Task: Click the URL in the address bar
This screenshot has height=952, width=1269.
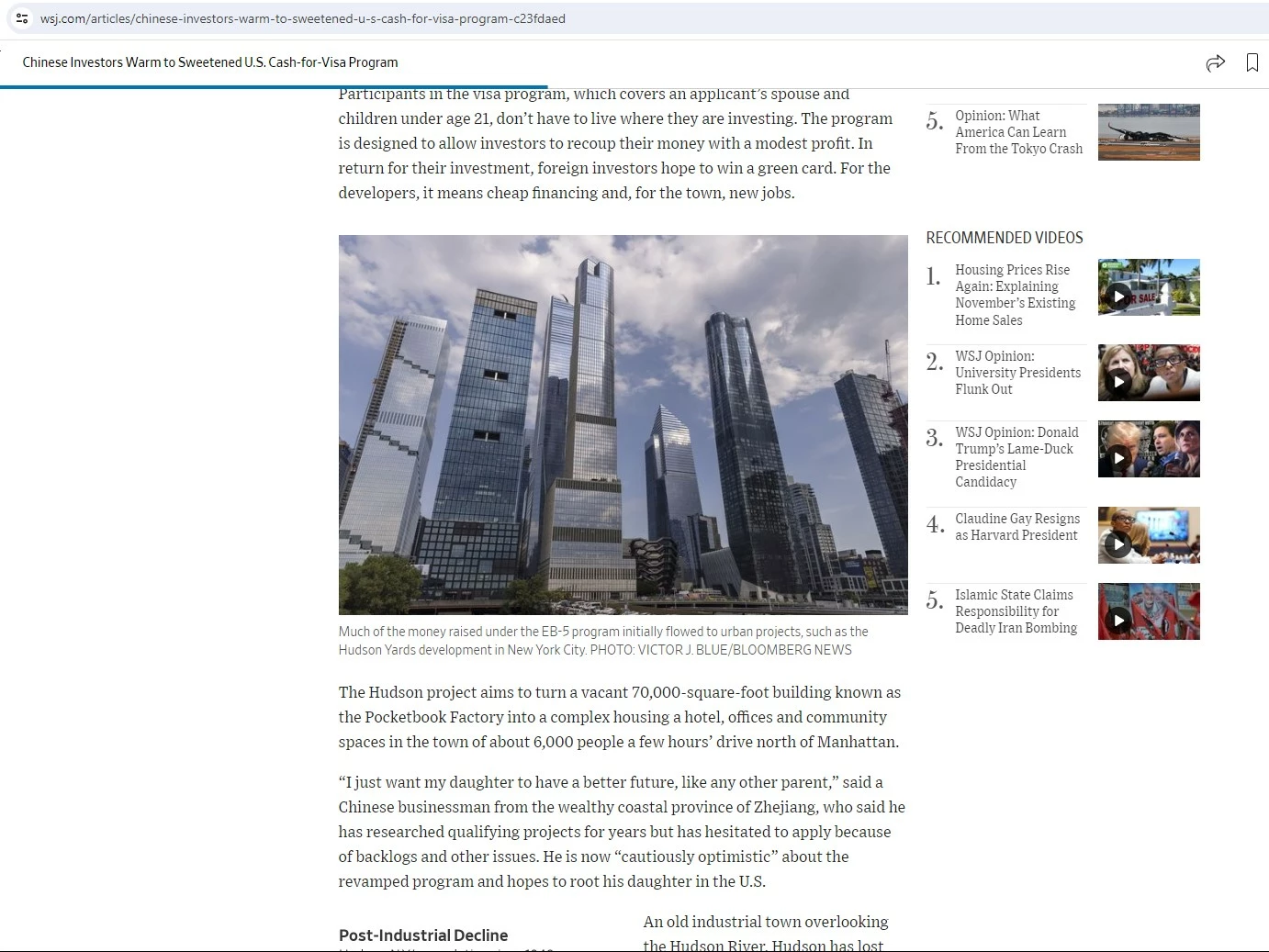Action: point(303,18)
